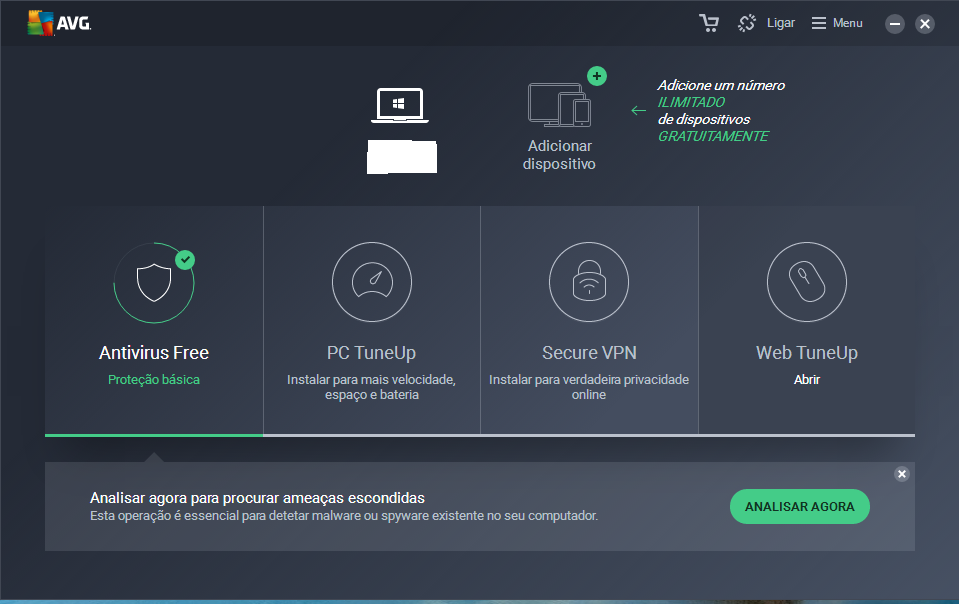Open the shopping cart store
The width and height of the screenshot is (959, 604).
tap(709, 23)
